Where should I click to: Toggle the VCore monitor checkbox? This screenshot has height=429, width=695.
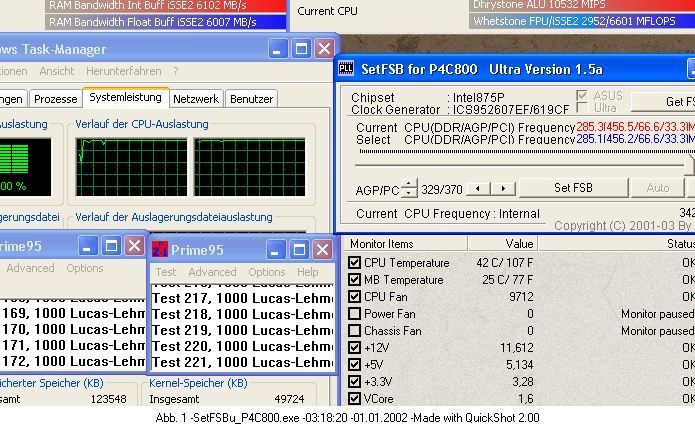[354, 398]
